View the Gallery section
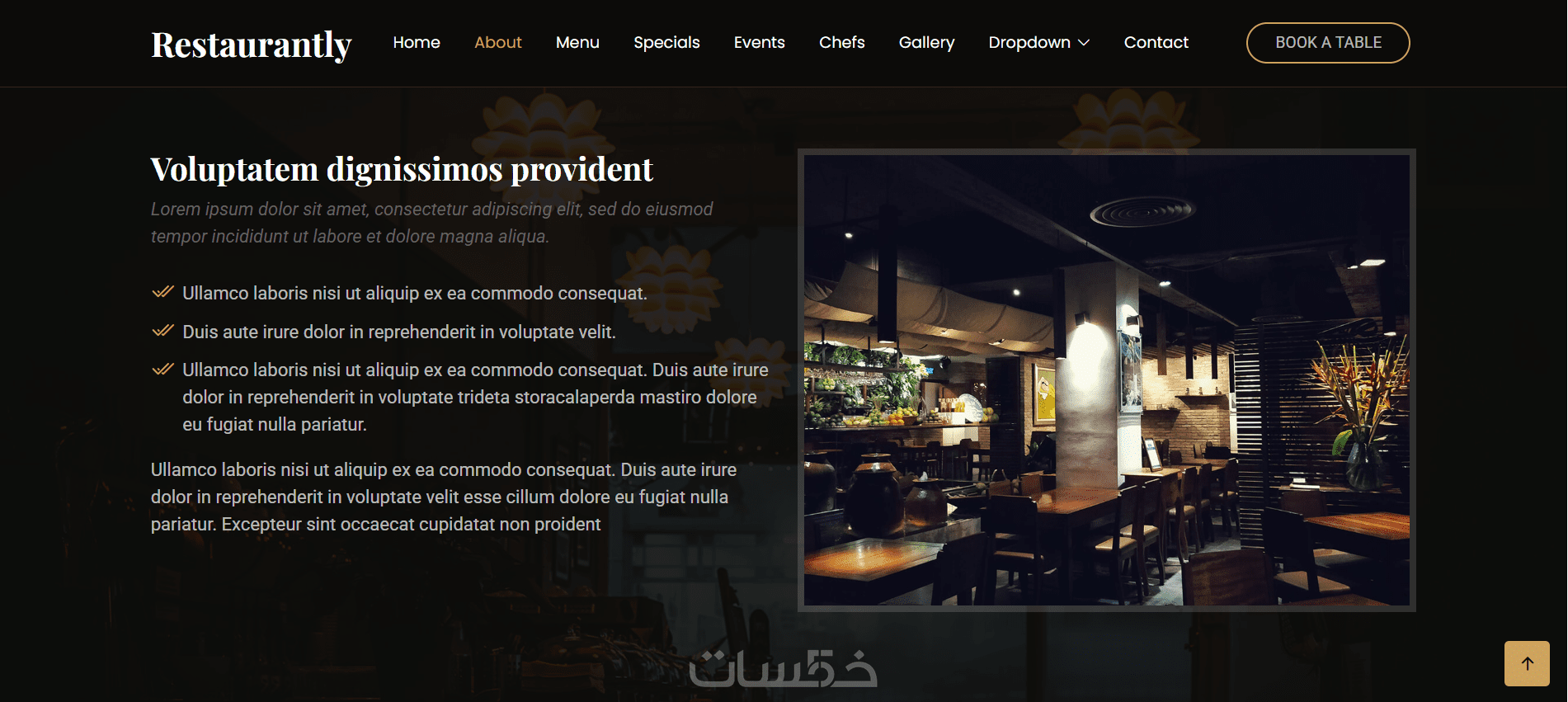The height and width of the screenshot is (702, 1568). point(926,42)
